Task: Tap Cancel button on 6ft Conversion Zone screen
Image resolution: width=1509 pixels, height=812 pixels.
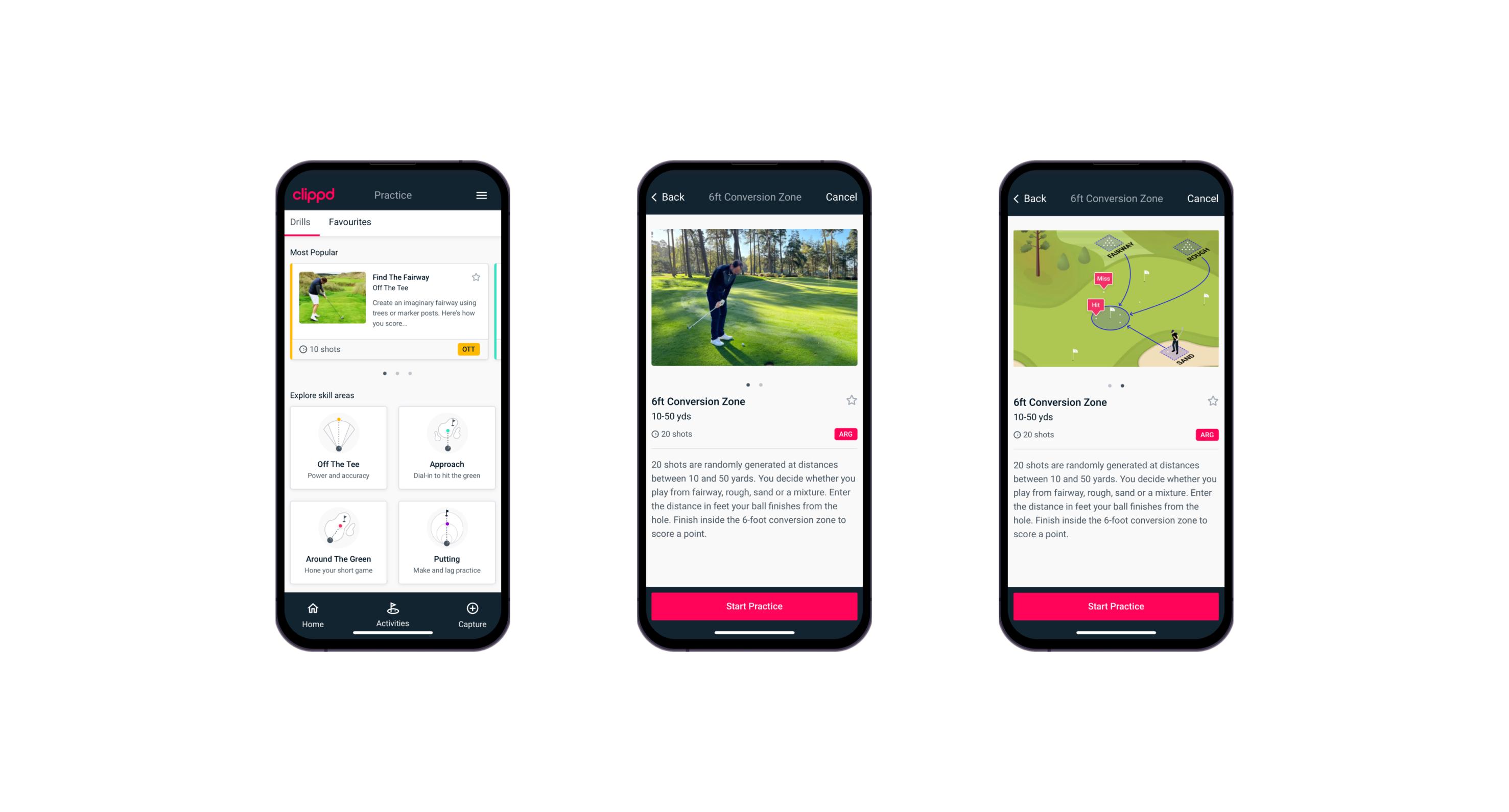Action: tap(844, 197)
